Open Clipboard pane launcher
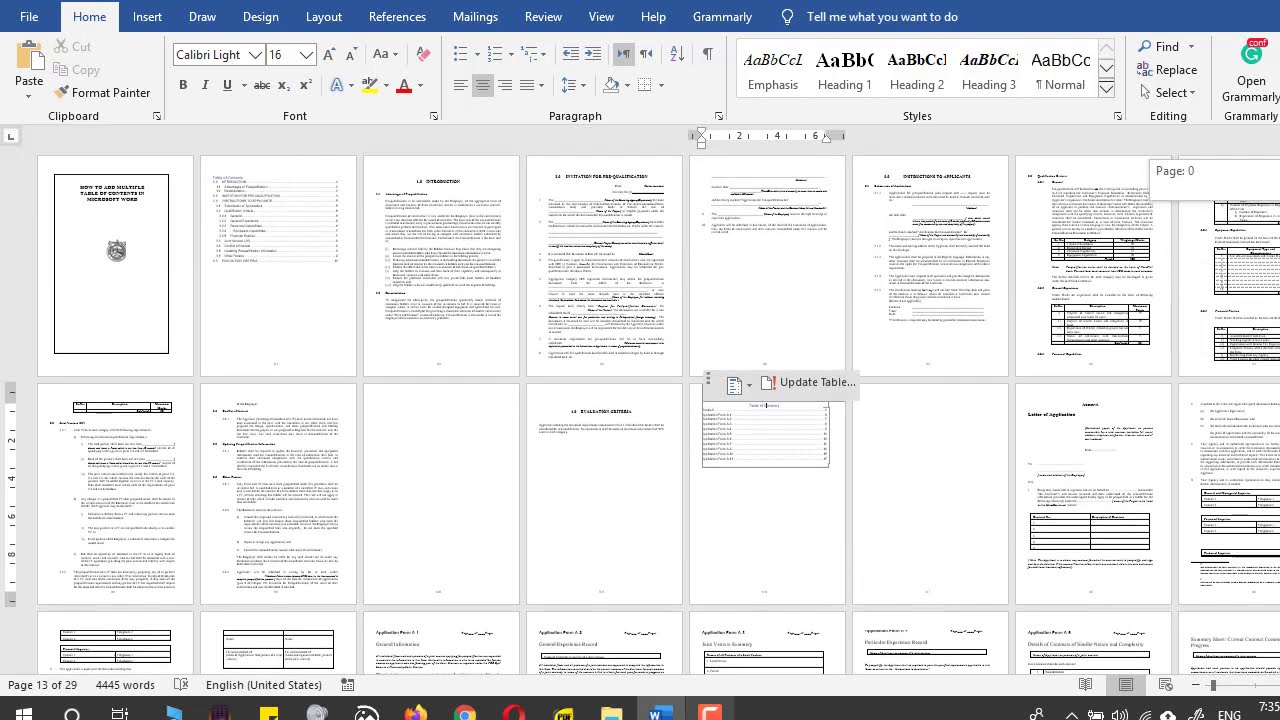 tap(156, 117)
